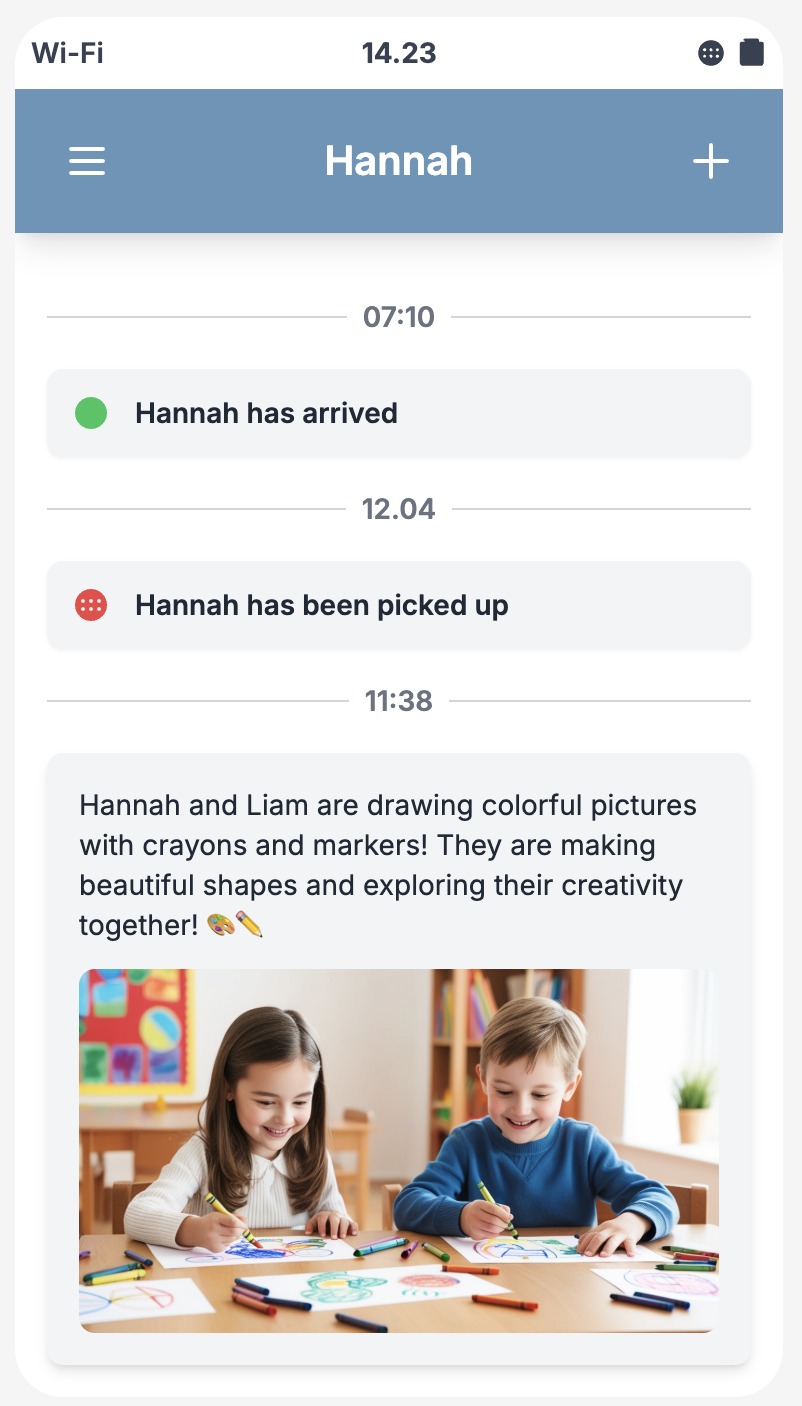
Task: Click the 12.04 timestamp divider
Action: coord(399,509)
